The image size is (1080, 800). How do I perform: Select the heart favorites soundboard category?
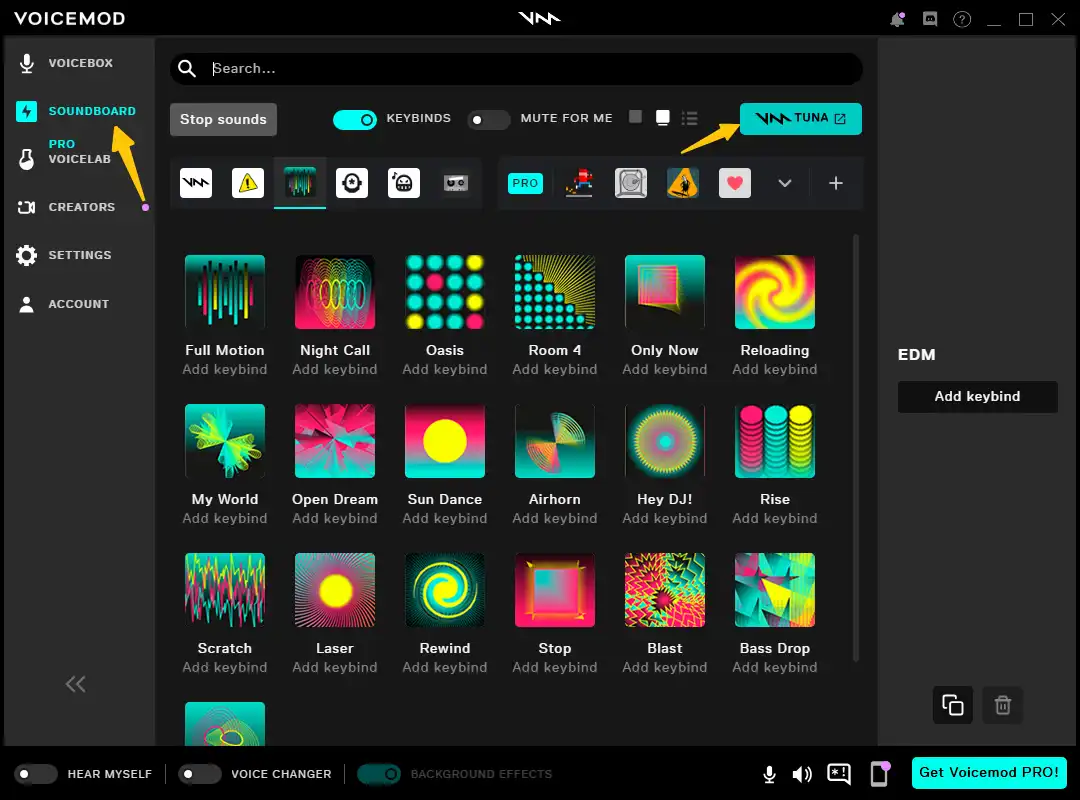pos(735,183)
